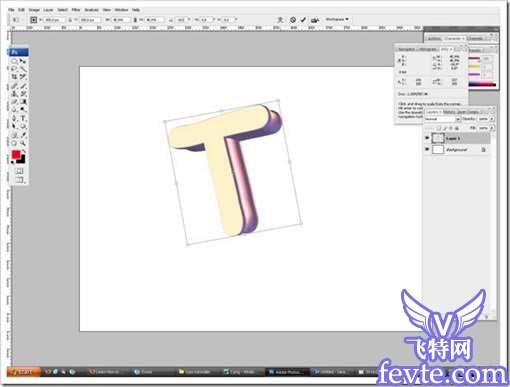
Task: Open the Select menu
Action: [63, 10]
